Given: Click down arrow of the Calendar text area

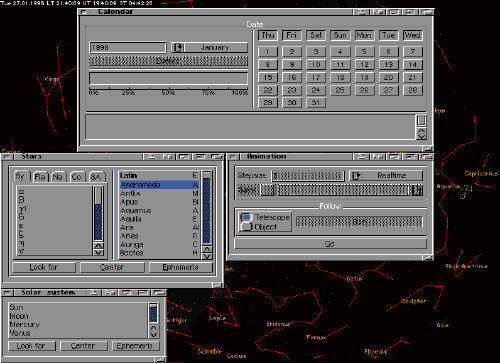Looking at the screenshot, I should [x=421, y=136].
